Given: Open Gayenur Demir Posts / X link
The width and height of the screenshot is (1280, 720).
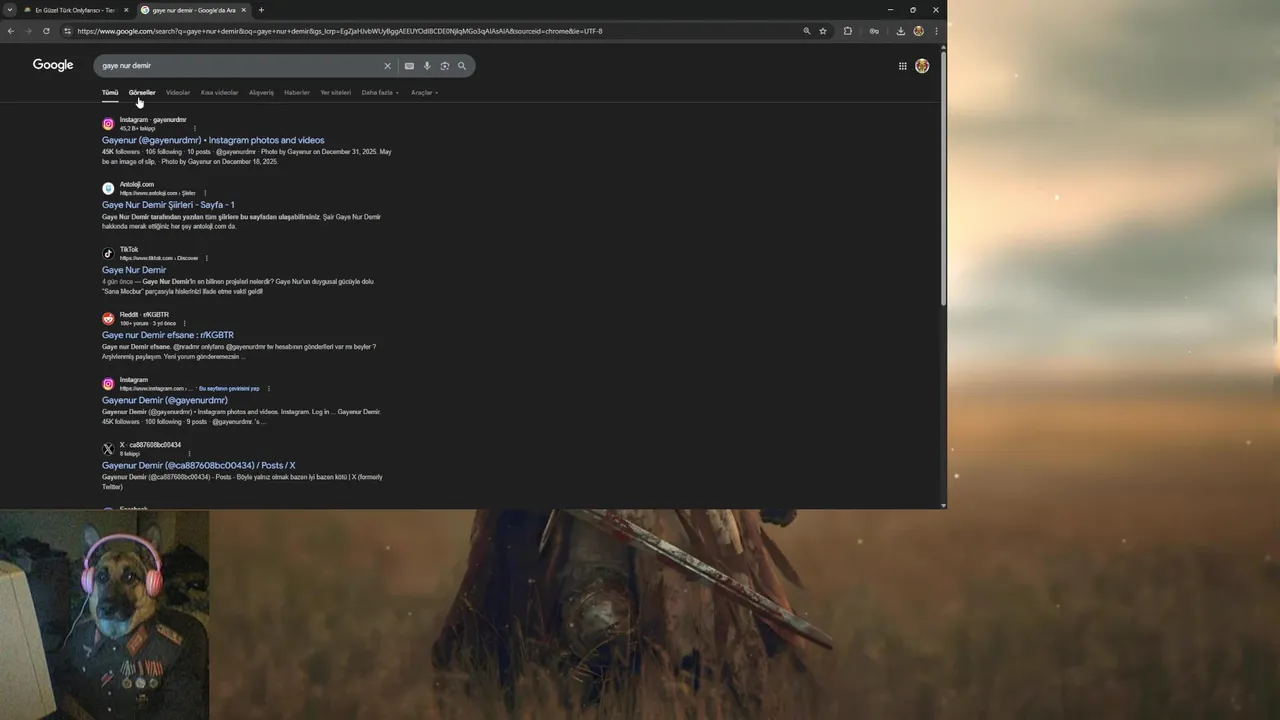Looking at the screenshot, I should [198, 465].
